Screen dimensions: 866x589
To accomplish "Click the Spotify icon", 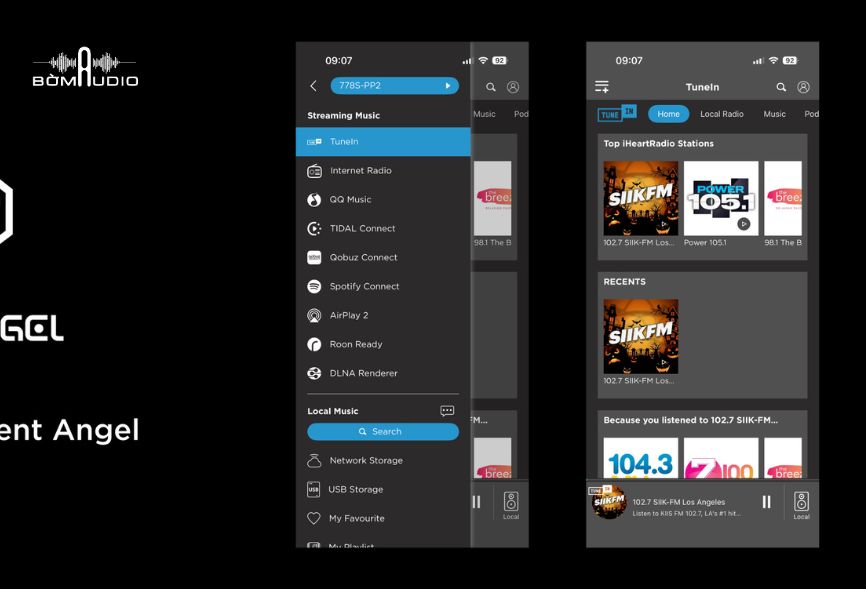I will (314, 286).
